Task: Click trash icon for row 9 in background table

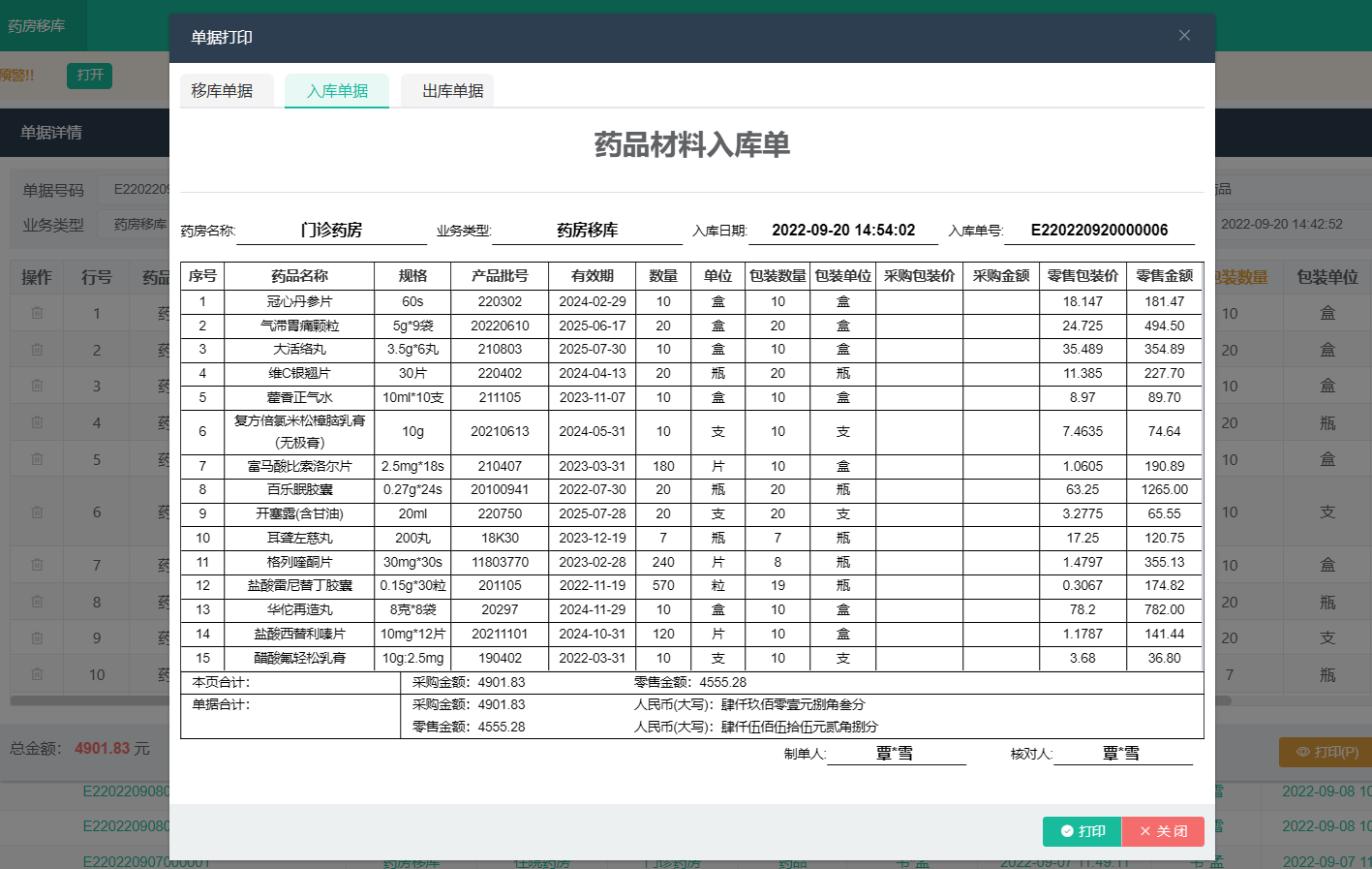Action: click(37, 638)
